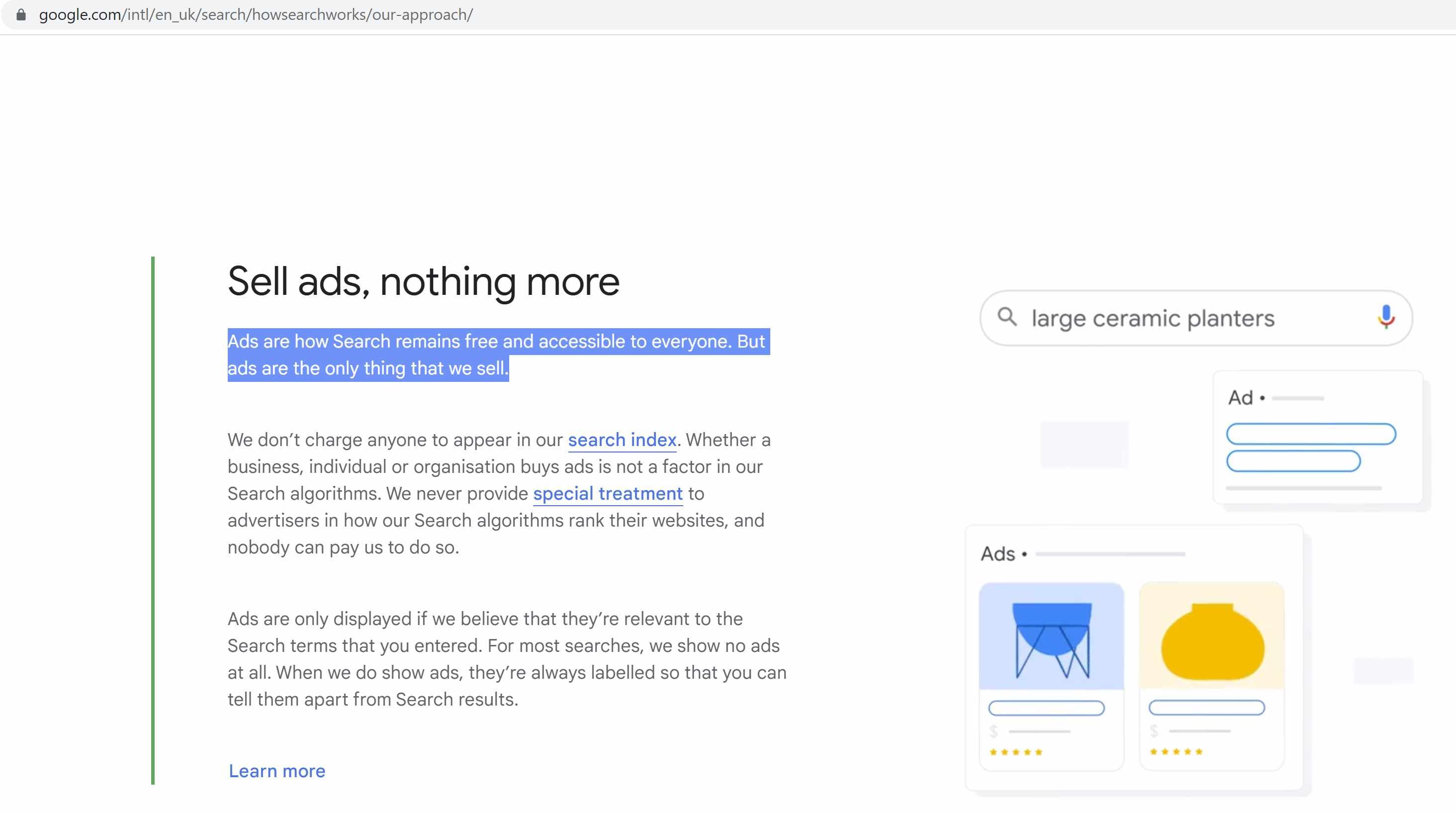1456x813 pixels.
Task: Click the 'Ads' label on shopping card
Action: [998, 554]
